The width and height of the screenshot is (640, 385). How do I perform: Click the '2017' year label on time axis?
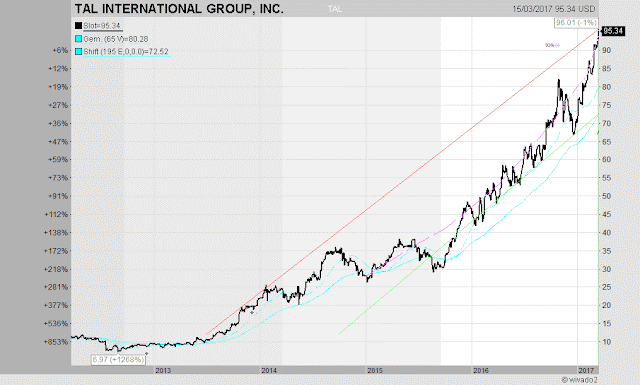(x=586, y=370)
